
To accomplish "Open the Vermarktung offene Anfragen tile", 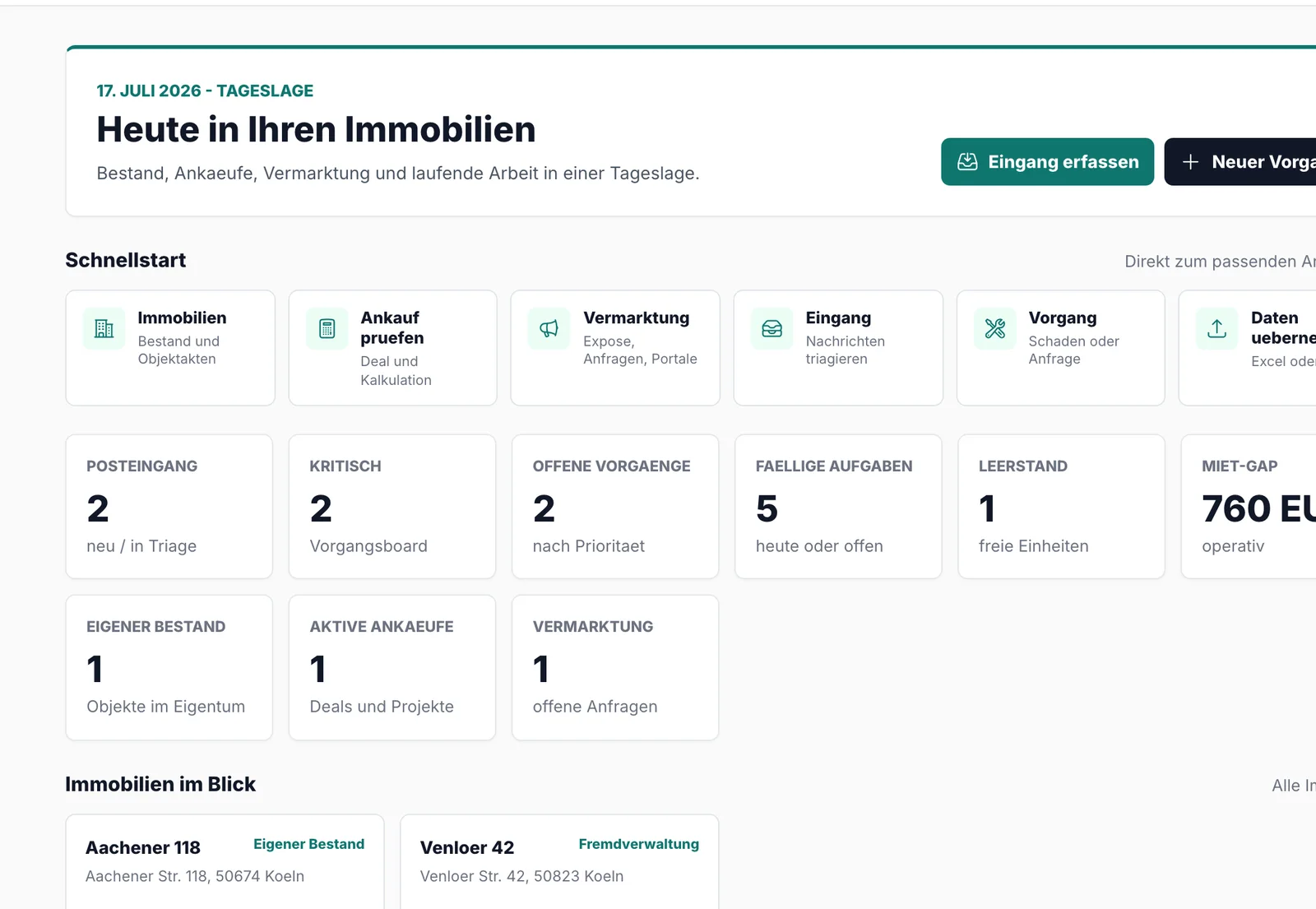I will pos(615,667).
